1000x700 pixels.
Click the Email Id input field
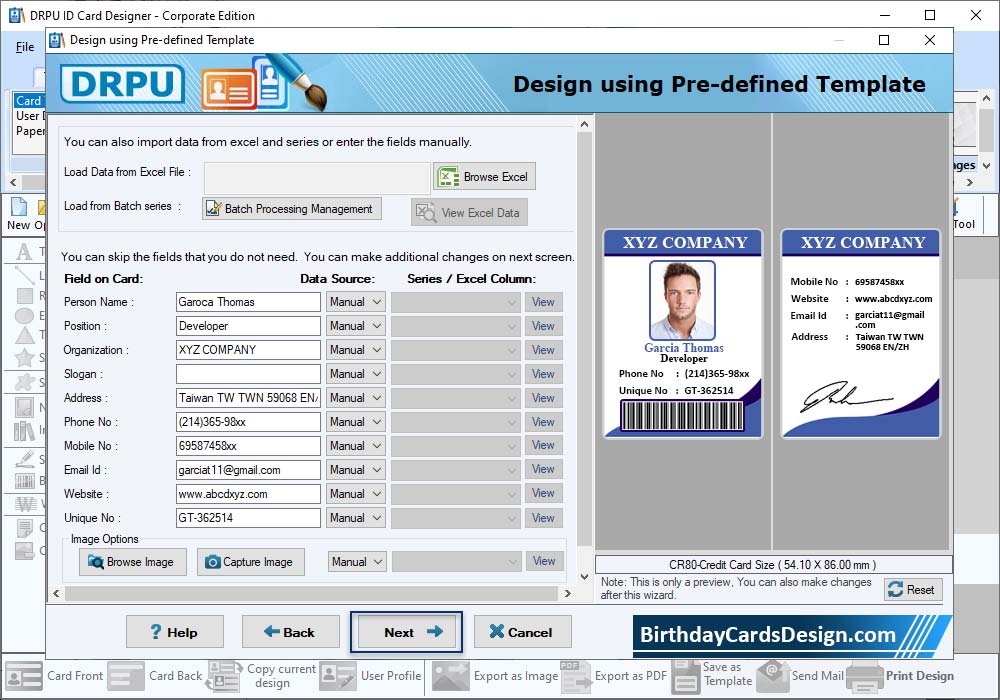tap(248, 470)
